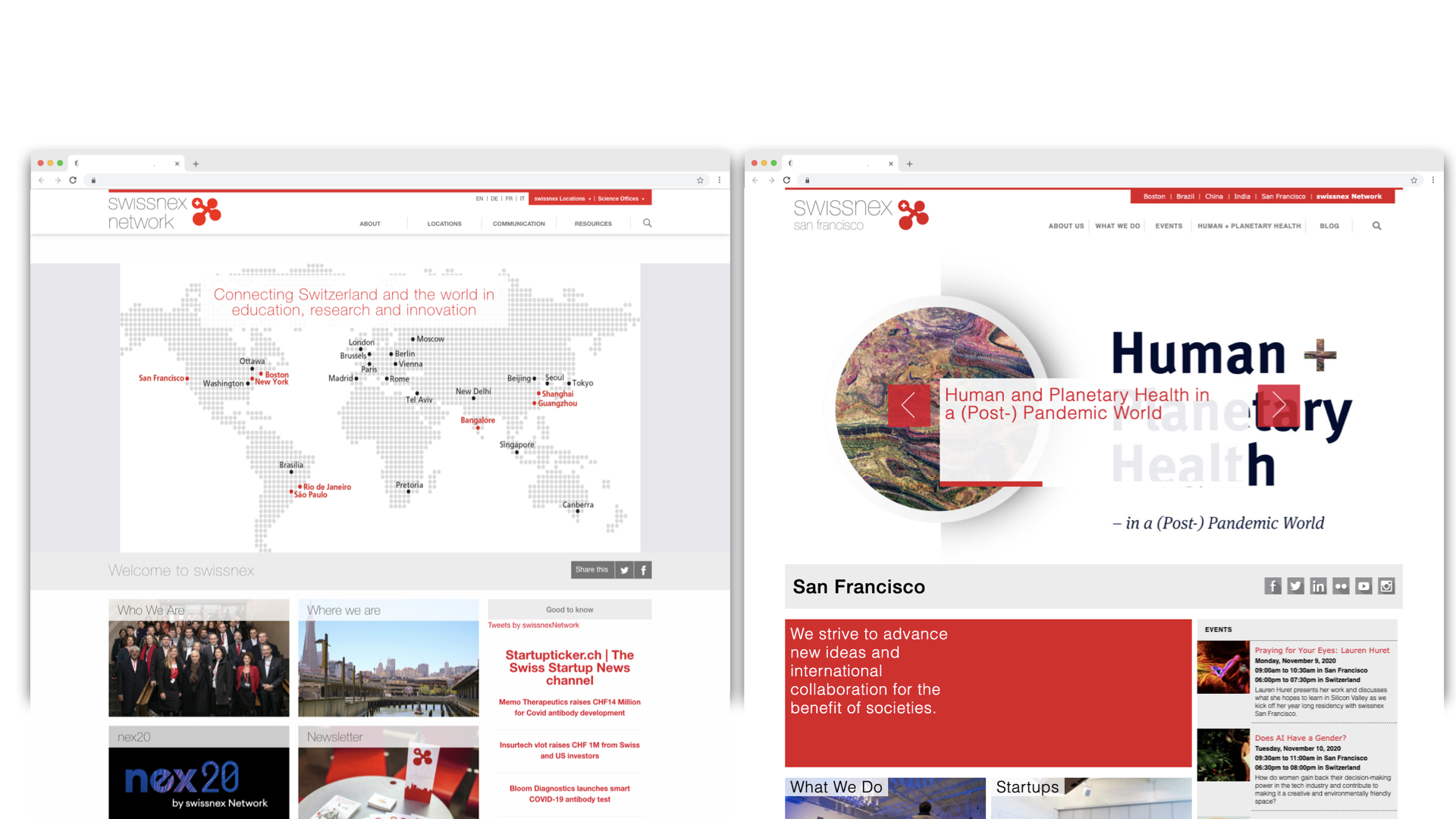Switch language to EN
The height and width of the screenshot is (819, 1456).
click(479, 199)
